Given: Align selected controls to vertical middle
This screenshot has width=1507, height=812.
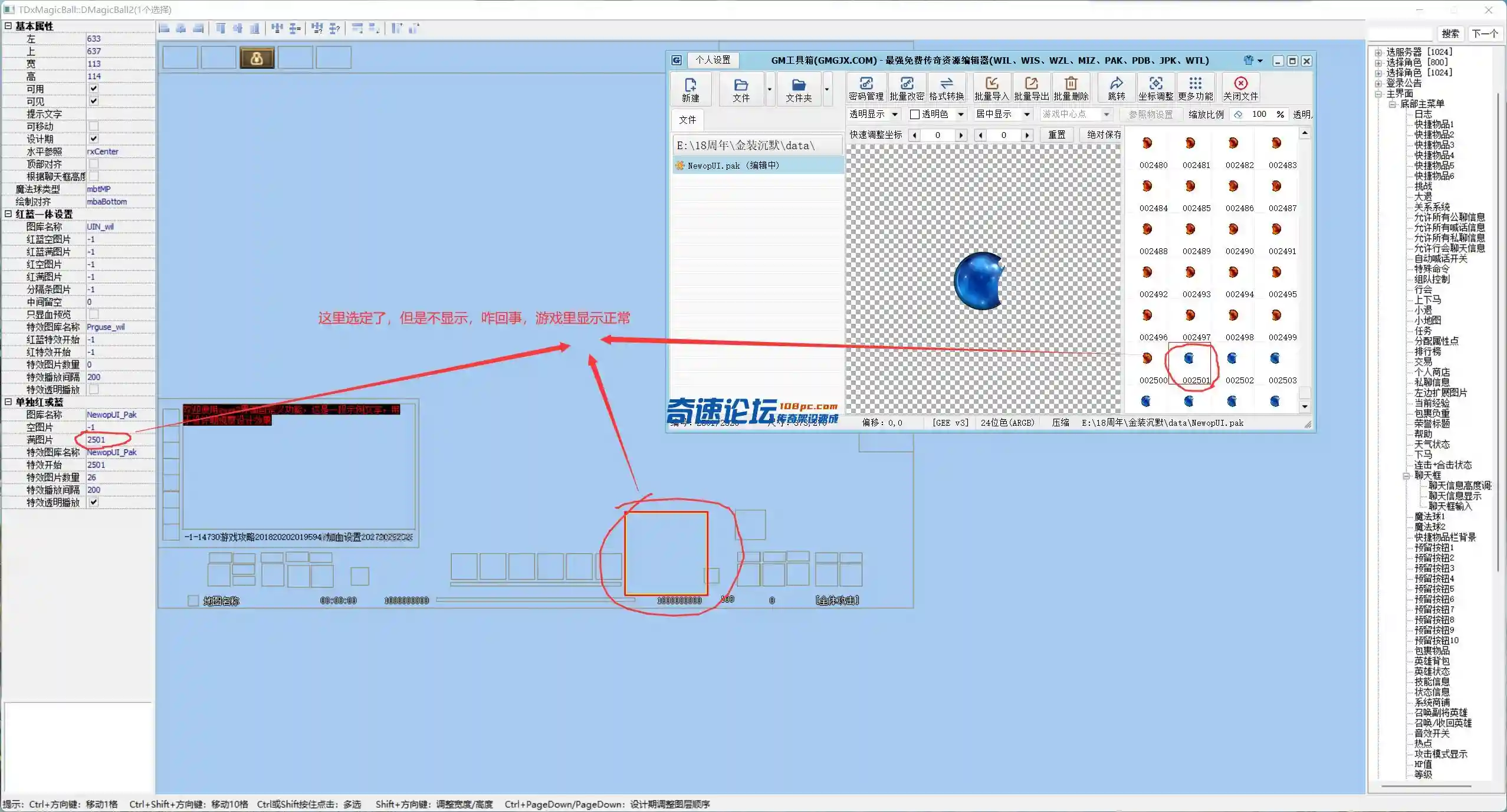Looking at the screenshot, I should coord(238,28).
